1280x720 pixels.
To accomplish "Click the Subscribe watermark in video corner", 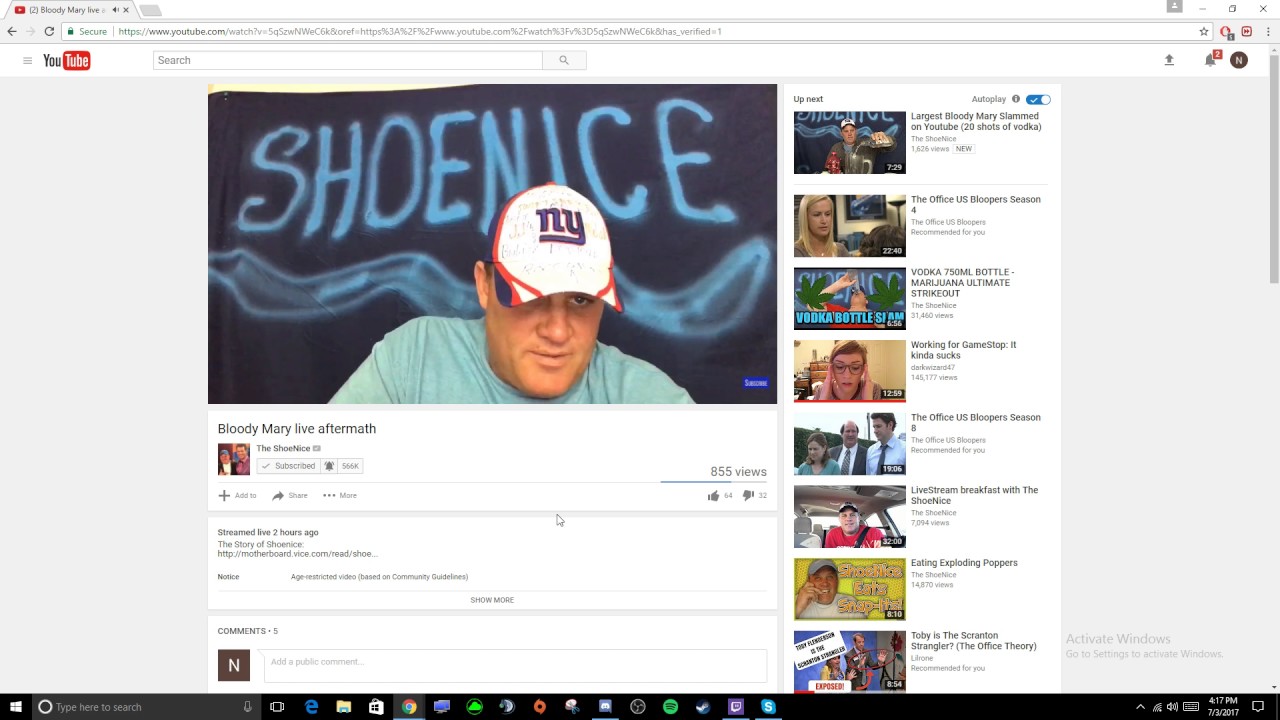I will coord(756,383).
